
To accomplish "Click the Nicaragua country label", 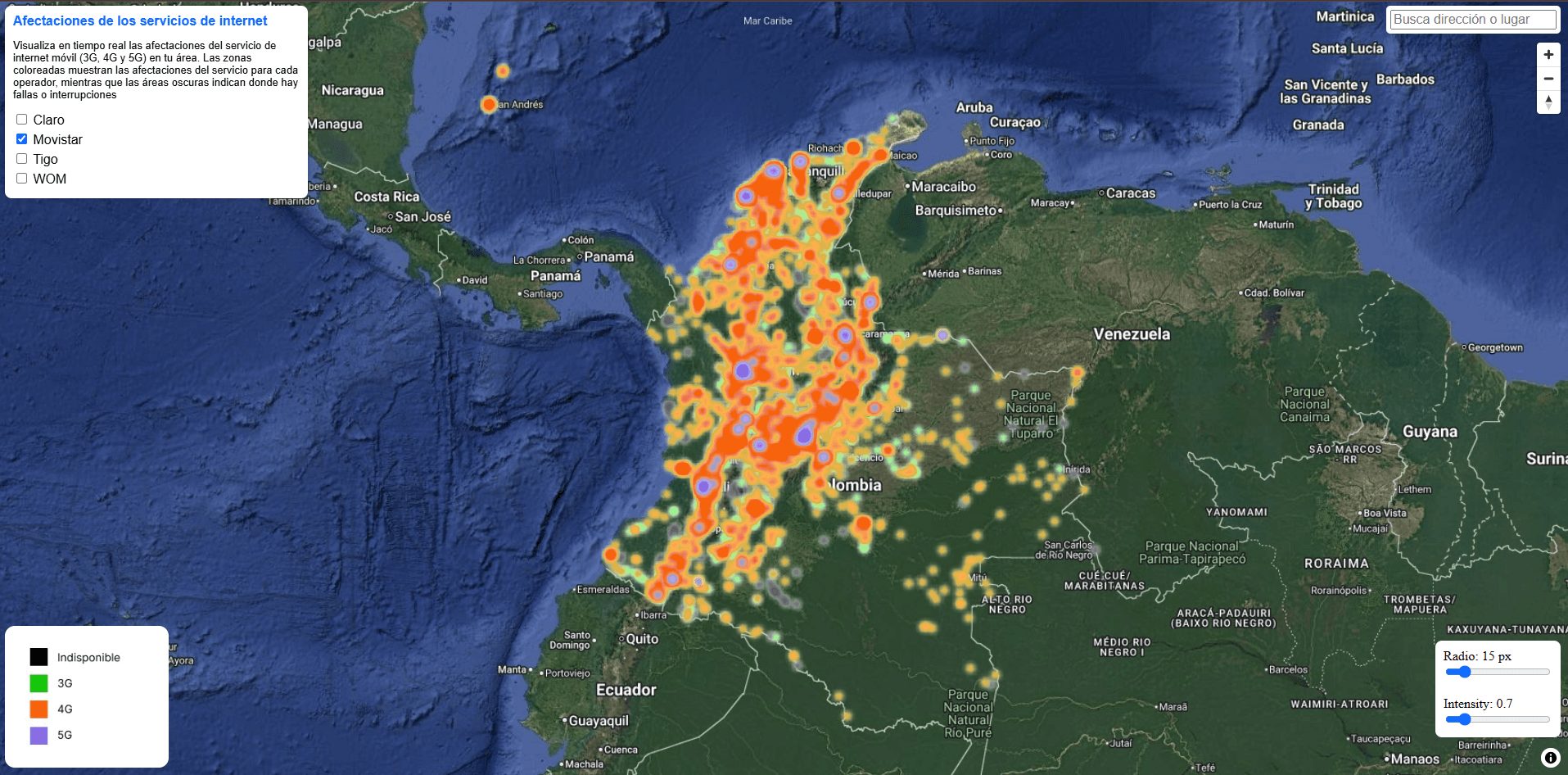I will (352, 90).
